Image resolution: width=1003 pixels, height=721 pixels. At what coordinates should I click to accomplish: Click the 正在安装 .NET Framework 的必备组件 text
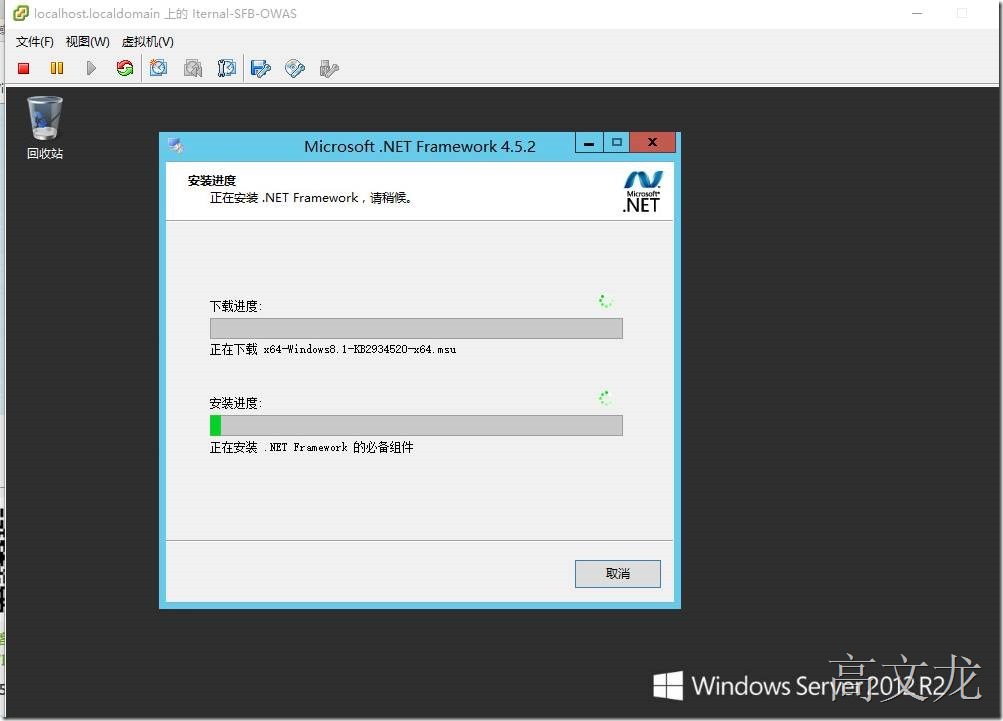(x=312, y=447)
